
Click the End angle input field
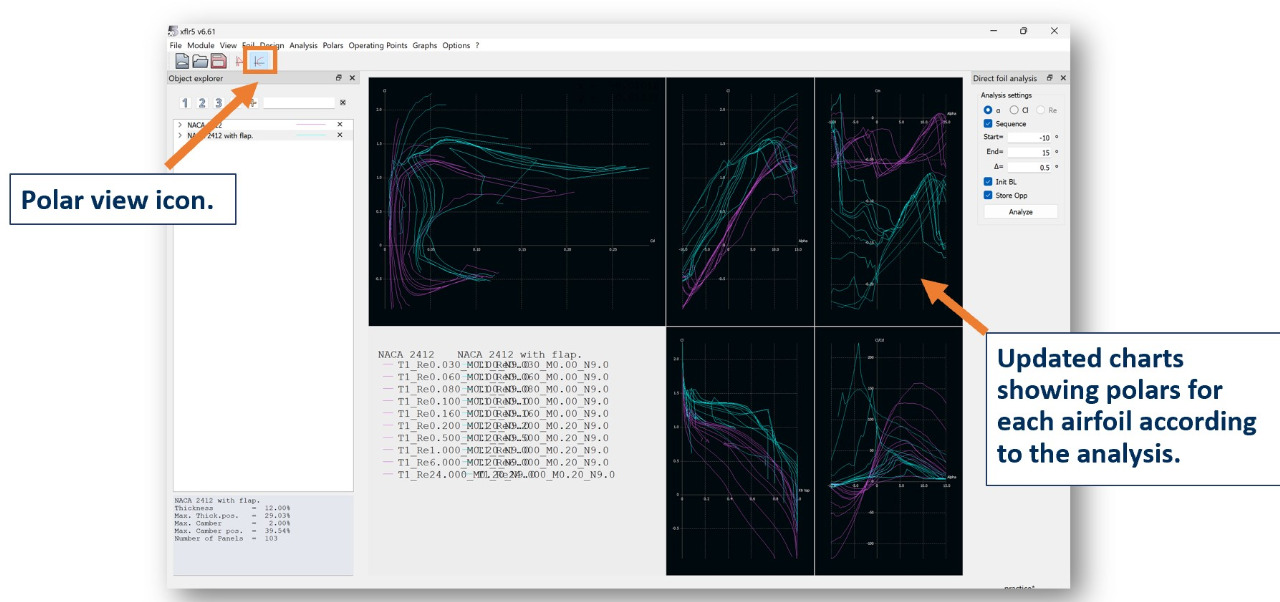1028,152
